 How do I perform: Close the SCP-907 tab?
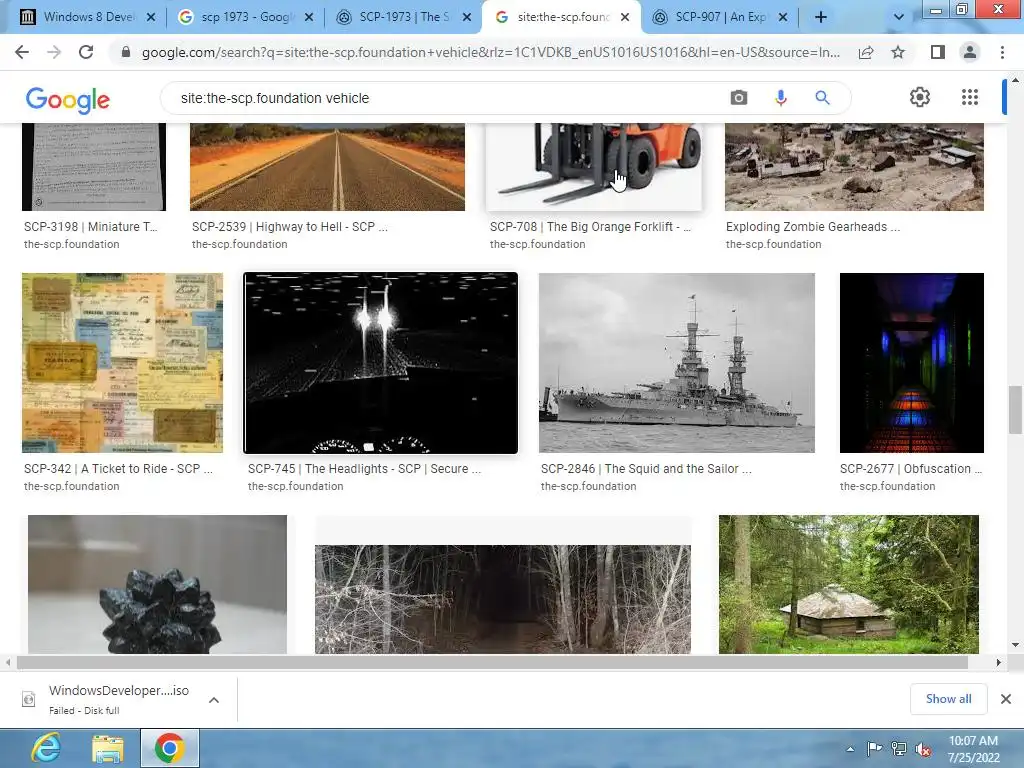(783, 17)
